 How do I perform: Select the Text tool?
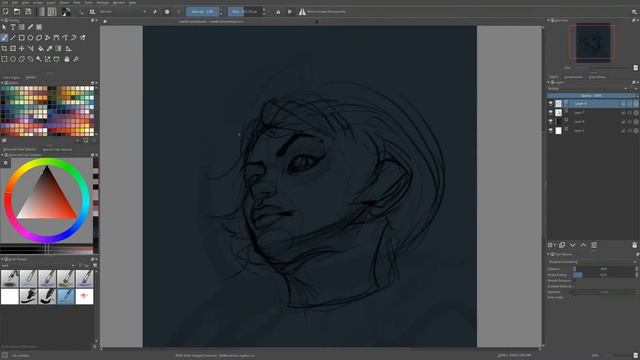tap(13, 27)
